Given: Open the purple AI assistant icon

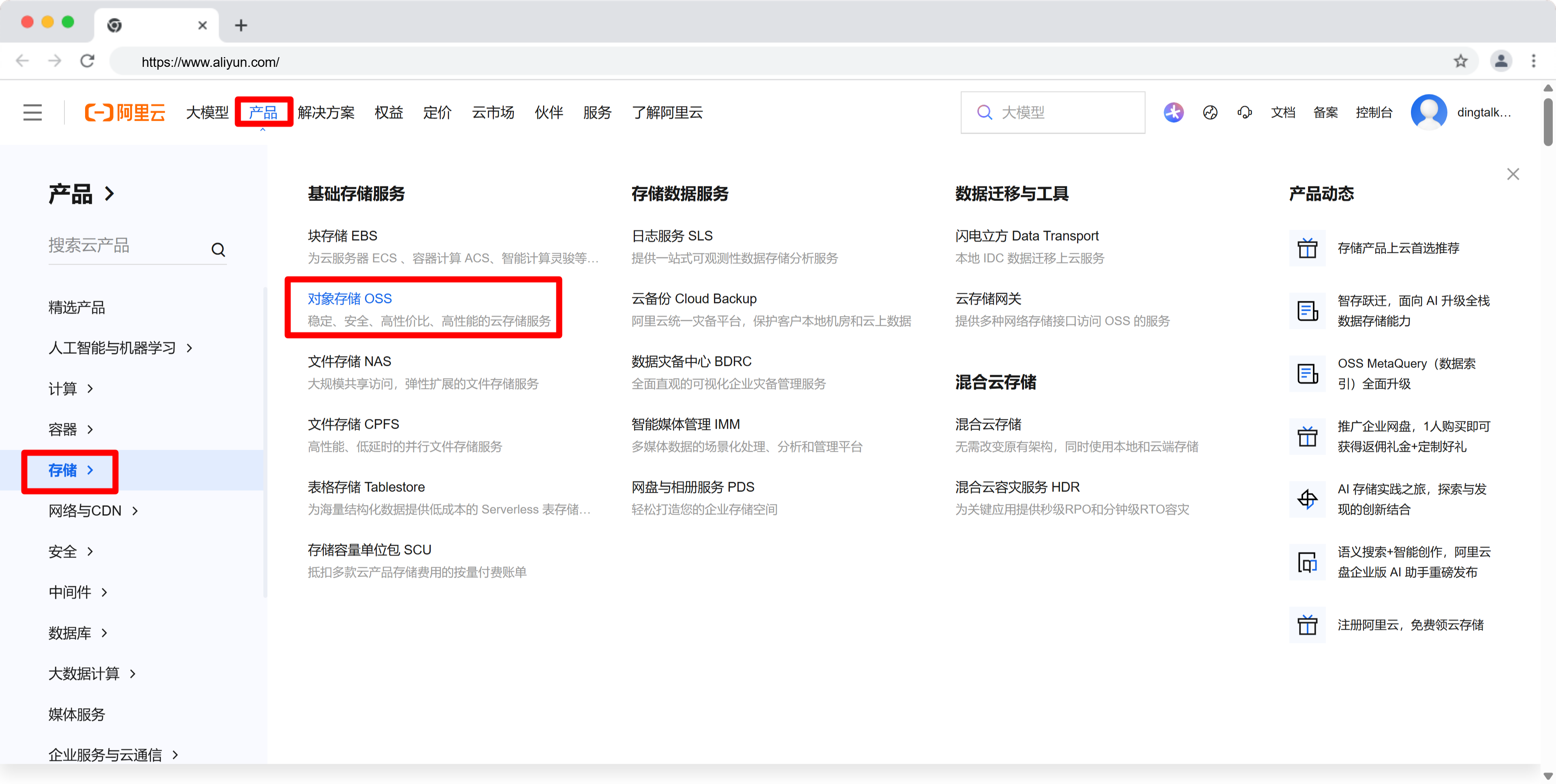Looking at the screenshot, I should [1173, 112].
